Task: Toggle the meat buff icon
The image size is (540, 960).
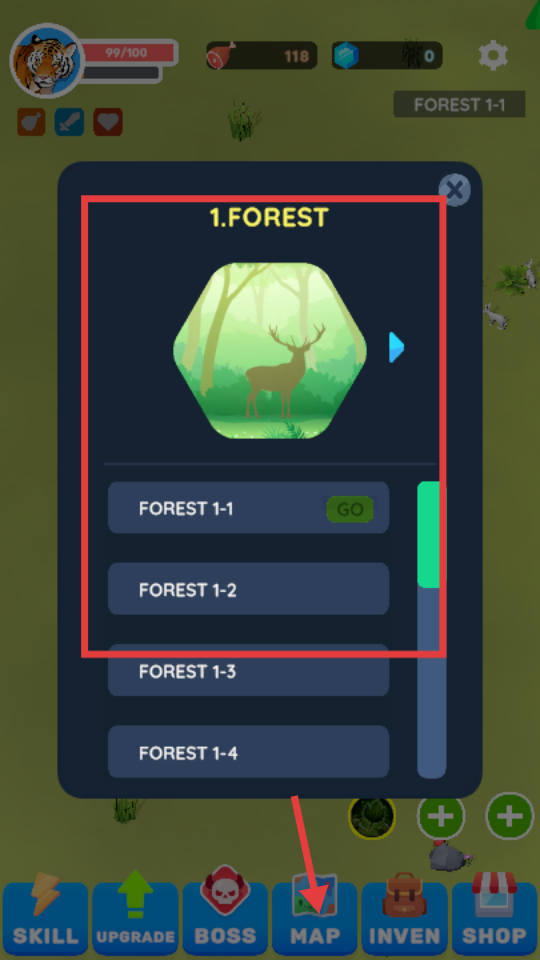Action: 31,122
